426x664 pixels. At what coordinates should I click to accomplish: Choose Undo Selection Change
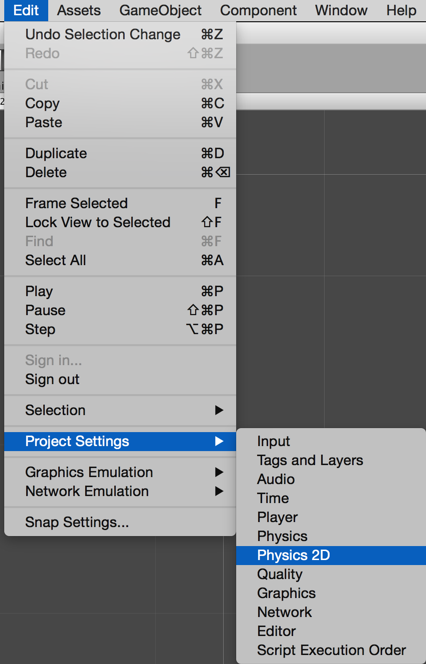tap(120, 34)
